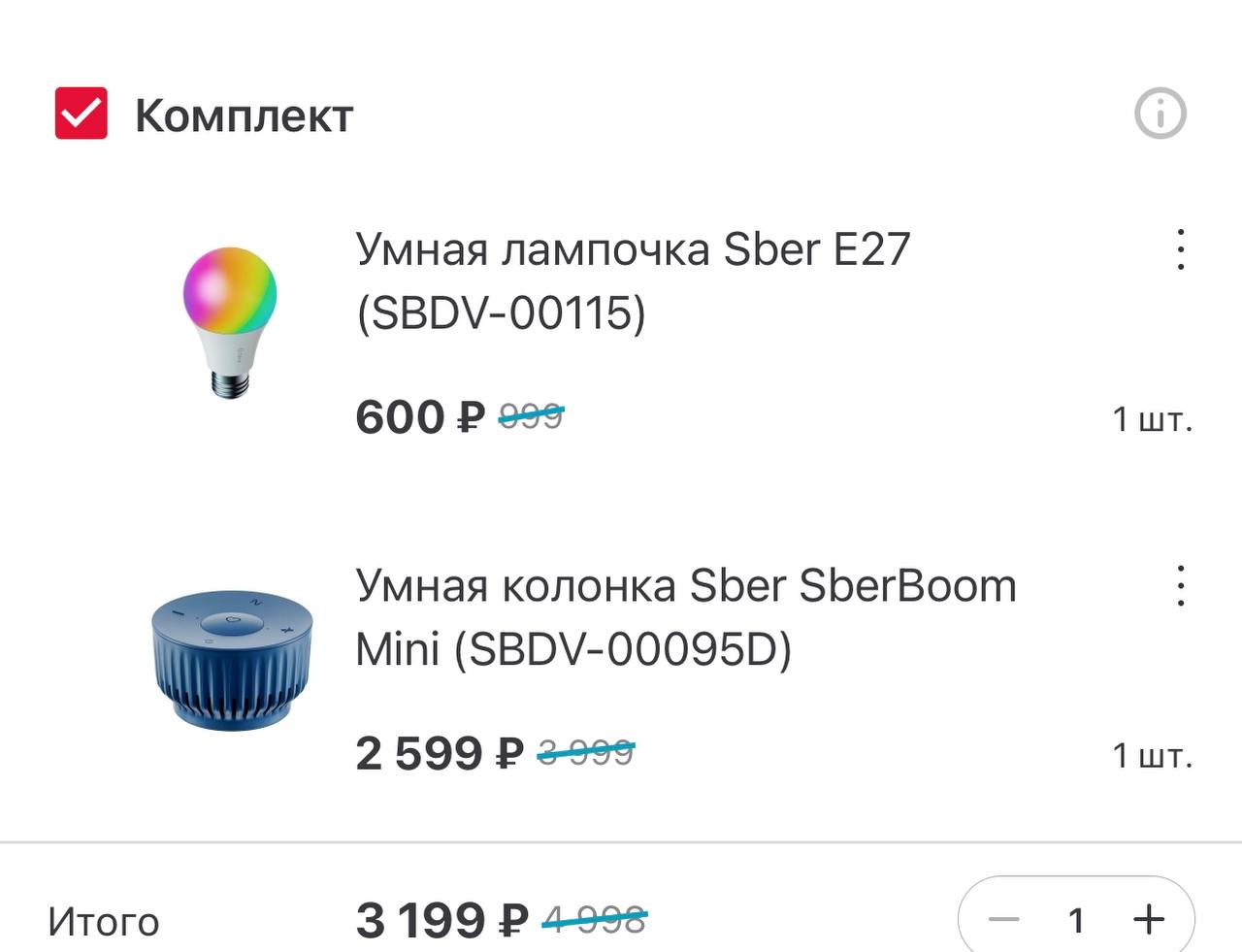This screenshot has width=1242, height=952.
Task: Open the info icon next to Комплект
Action: [1162, 113]
